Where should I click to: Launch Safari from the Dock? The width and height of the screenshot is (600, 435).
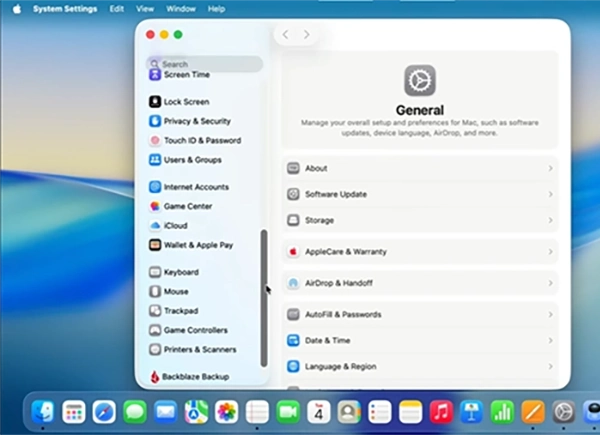click(x=104, y=412)
